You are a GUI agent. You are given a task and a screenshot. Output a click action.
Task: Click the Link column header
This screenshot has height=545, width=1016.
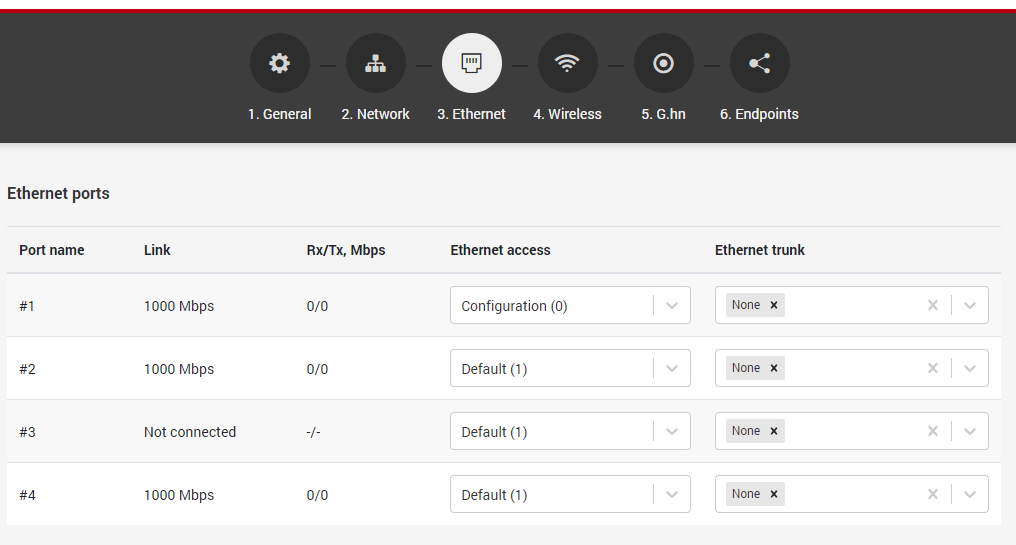point(157,250)
